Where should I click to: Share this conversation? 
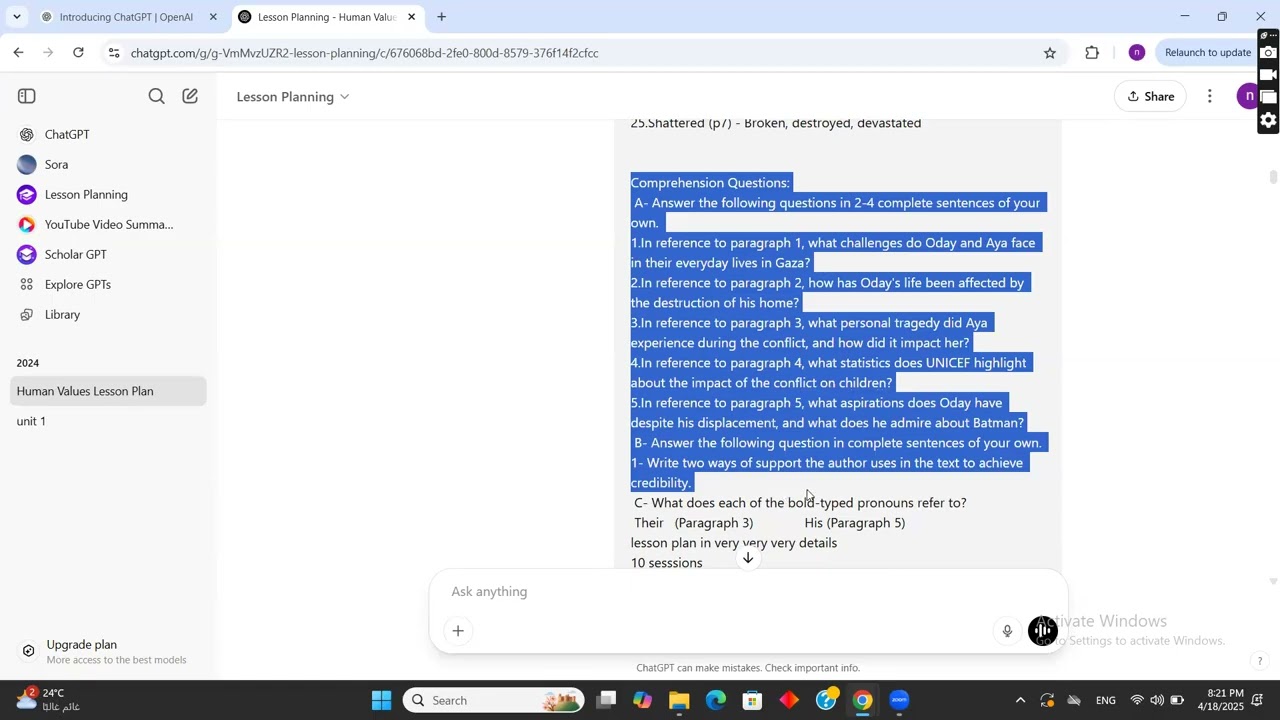[x=1150, y=96]
